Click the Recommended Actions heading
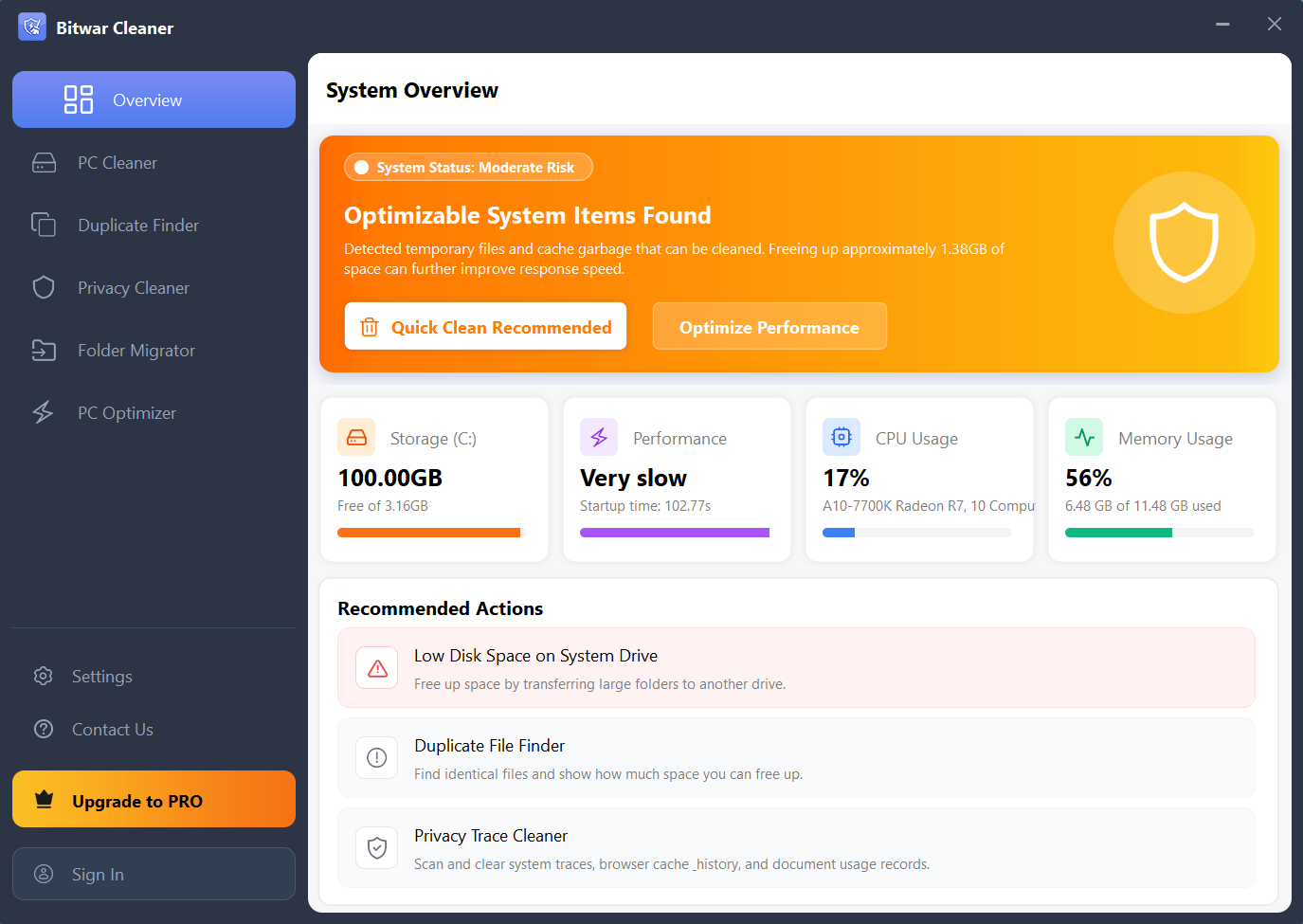The image size is (1303, 924). click(x=441, y=608)
